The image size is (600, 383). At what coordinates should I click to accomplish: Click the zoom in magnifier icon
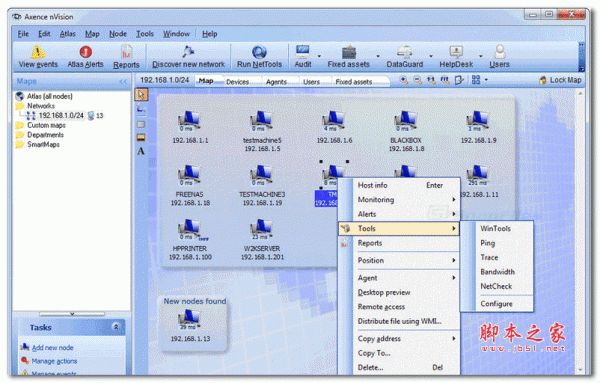click(403, 80)
